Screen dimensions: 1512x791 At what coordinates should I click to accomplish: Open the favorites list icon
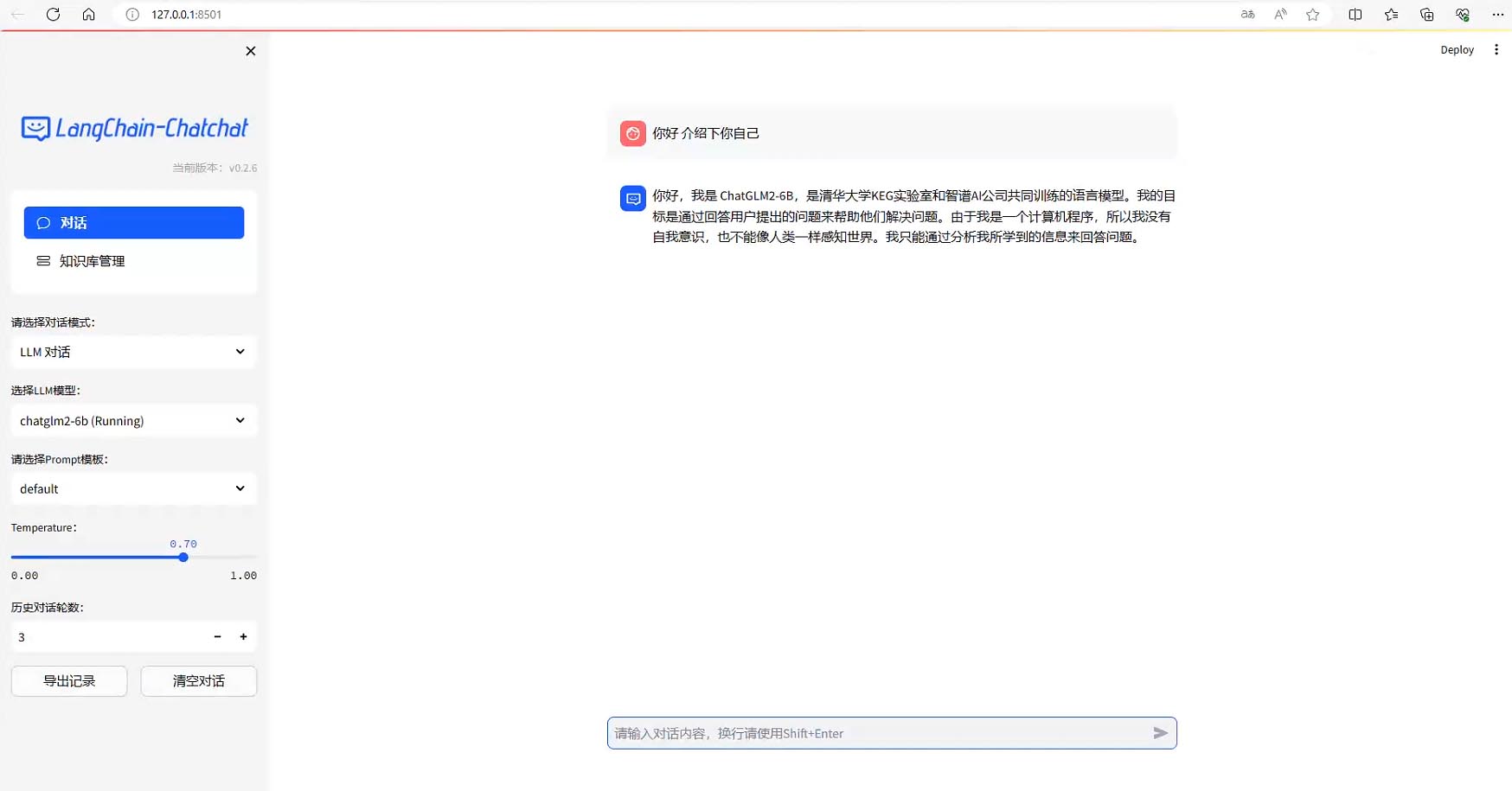pos(1391,15)
